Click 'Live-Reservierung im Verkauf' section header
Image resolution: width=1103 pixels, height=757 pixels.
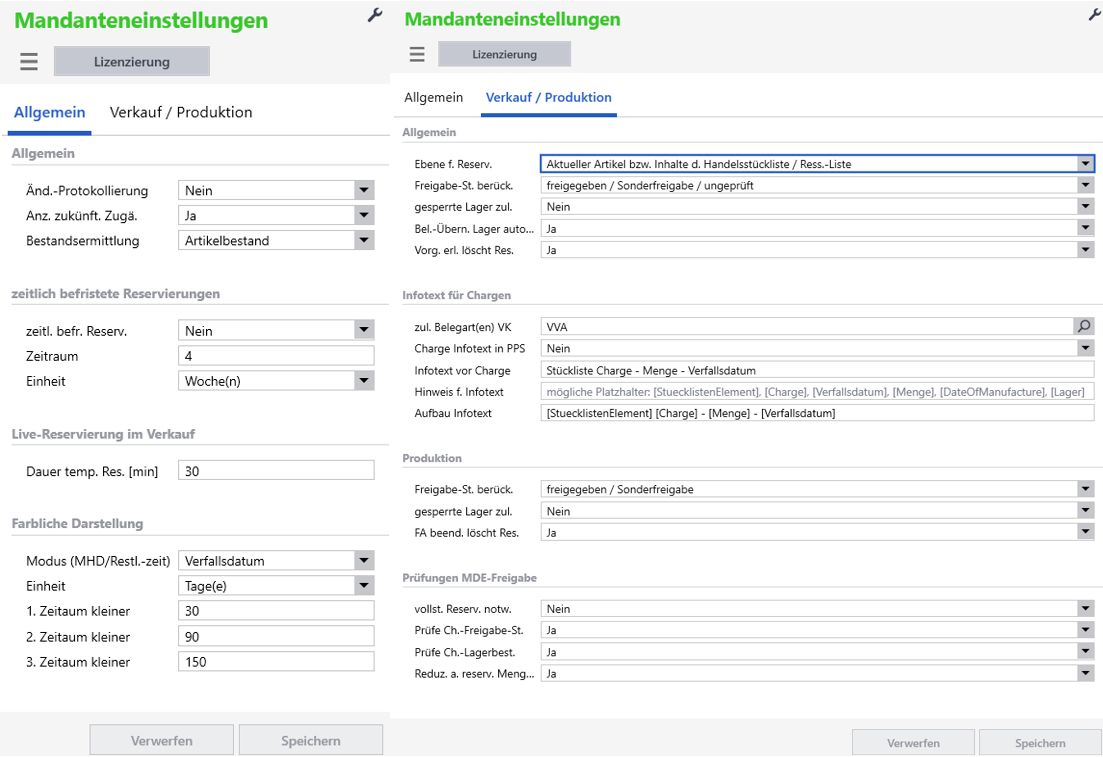coord(103,434)
